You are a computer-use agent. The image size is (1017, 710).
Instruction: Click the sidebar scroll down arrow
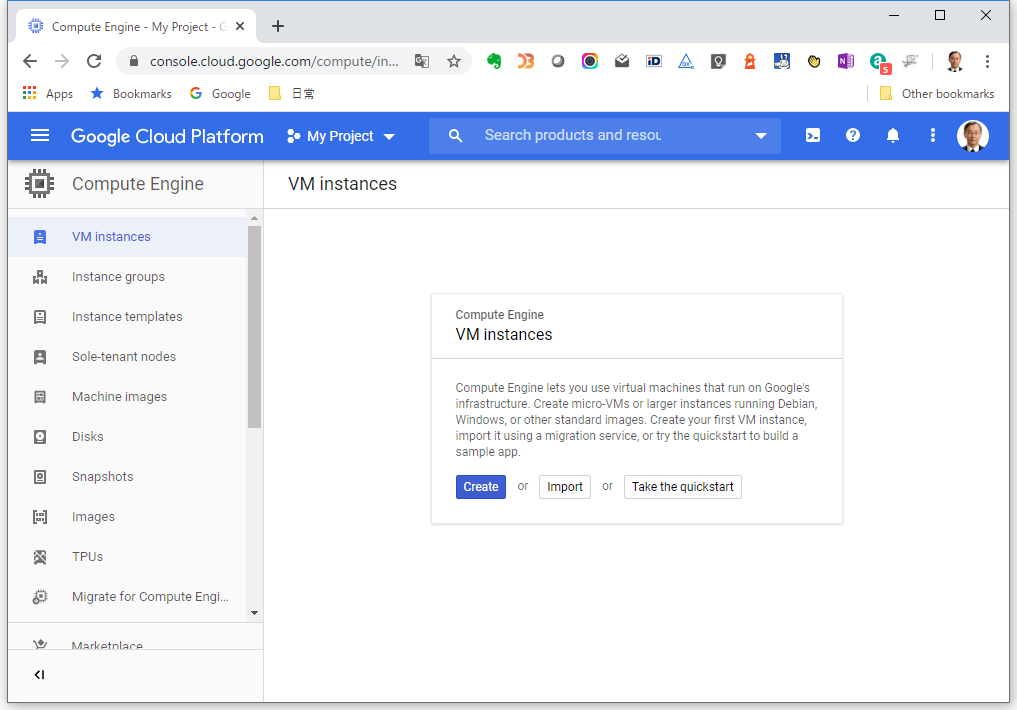[254, 613]
